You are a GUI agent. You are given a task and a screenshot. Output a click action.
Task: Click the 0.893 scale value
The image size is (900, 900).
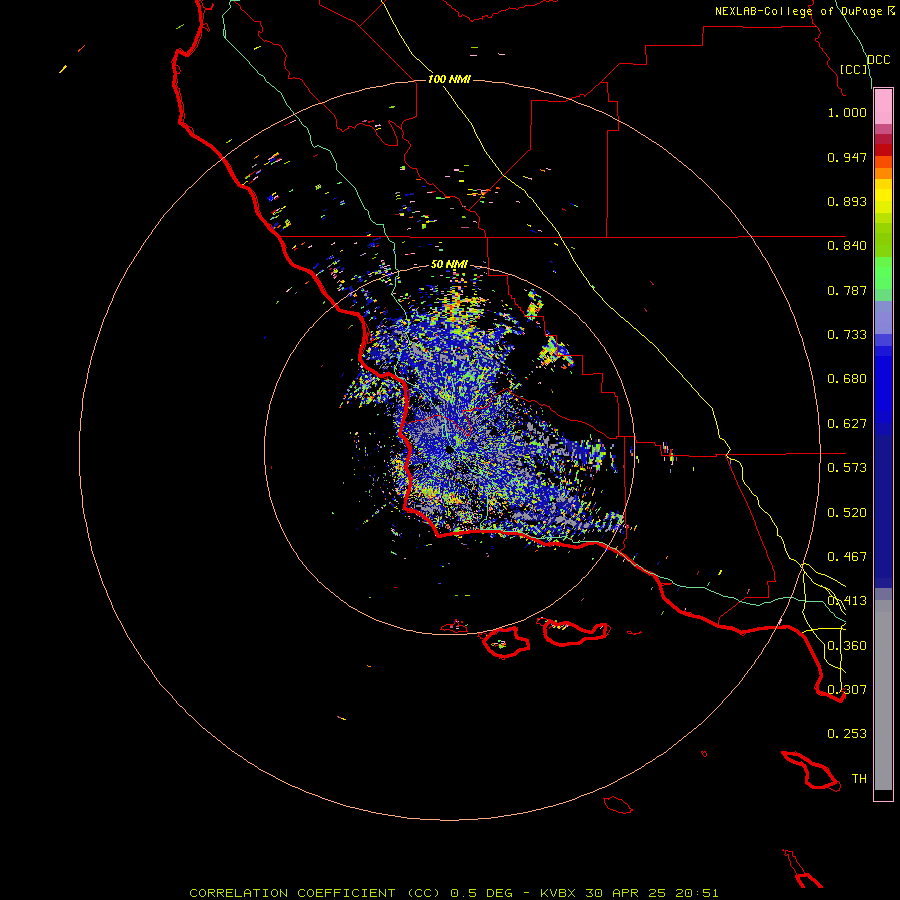[847, 201]
